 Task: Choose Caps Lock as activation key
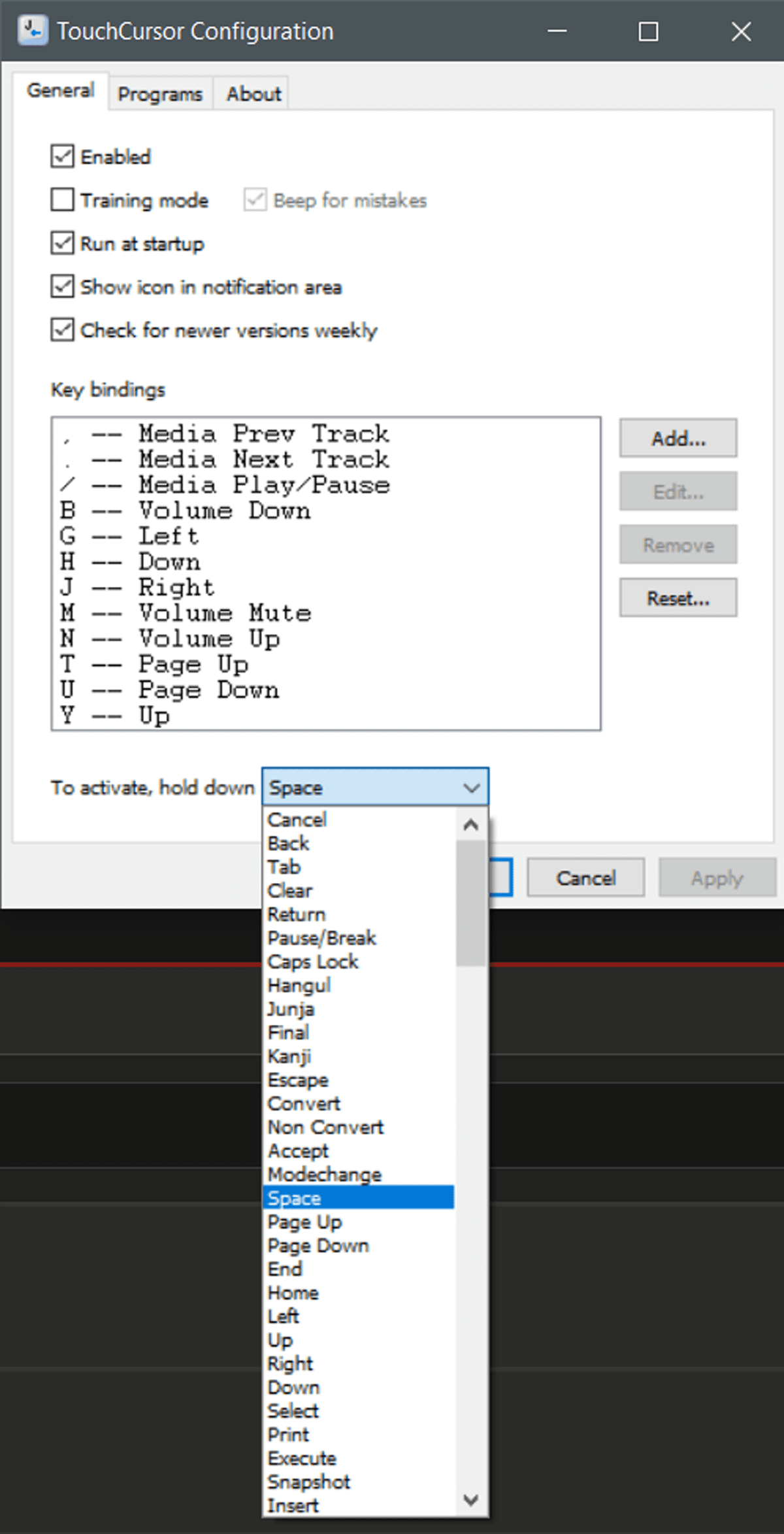(x=359, y=961)
